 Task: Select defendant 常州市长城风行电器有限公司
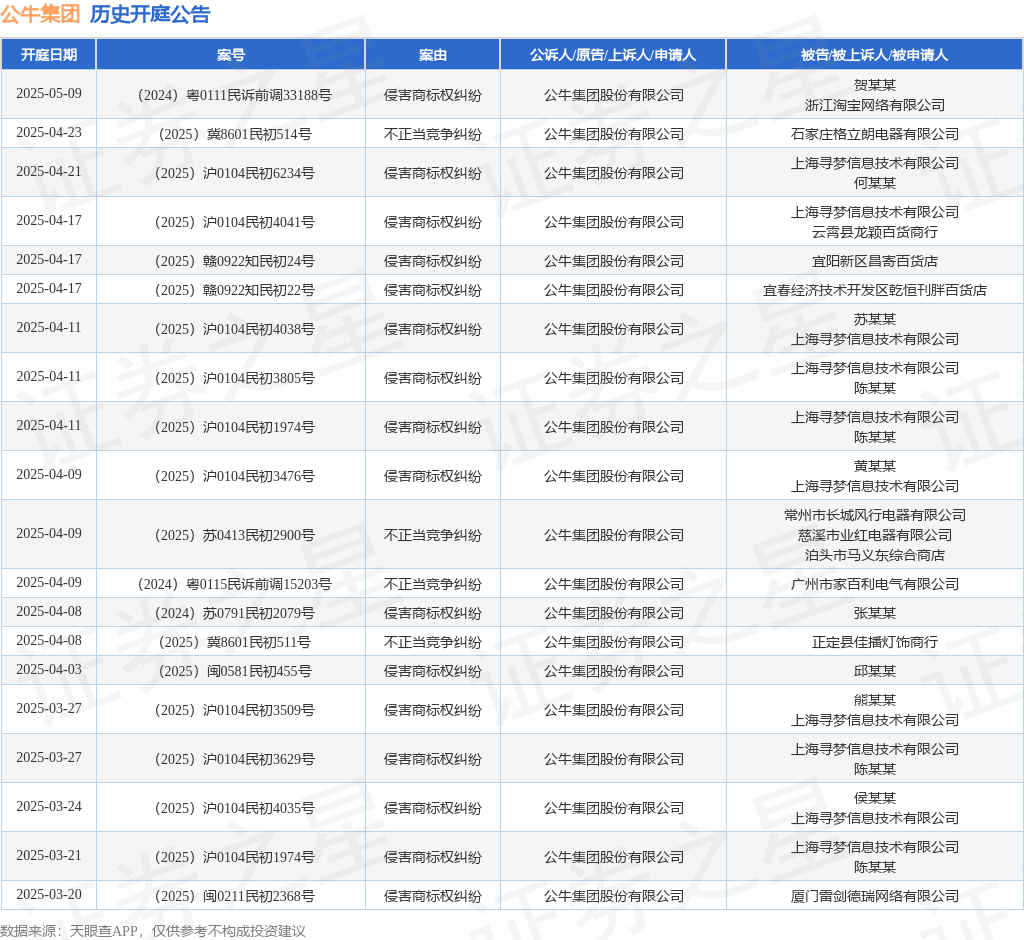[x=874, y=515]
